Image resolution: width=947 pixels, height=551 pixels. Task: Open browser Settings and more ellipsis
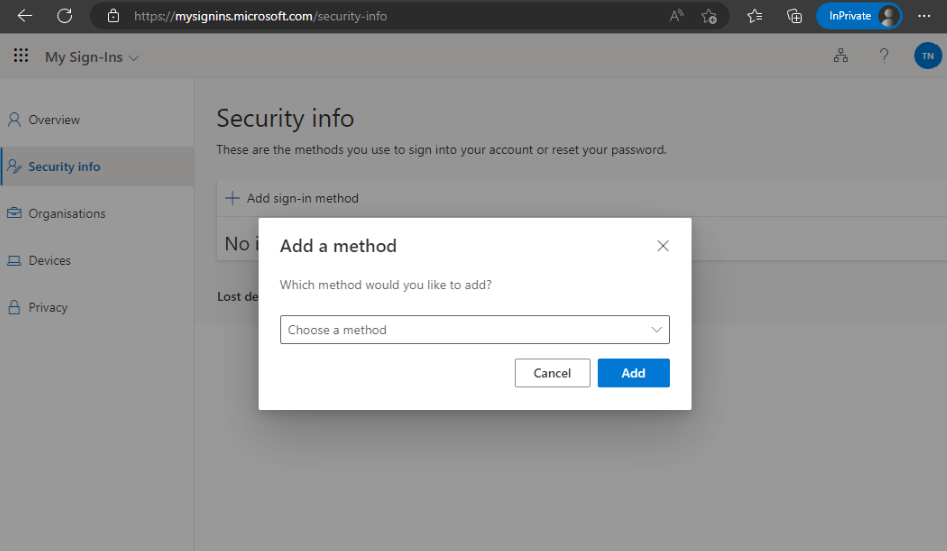924,16
